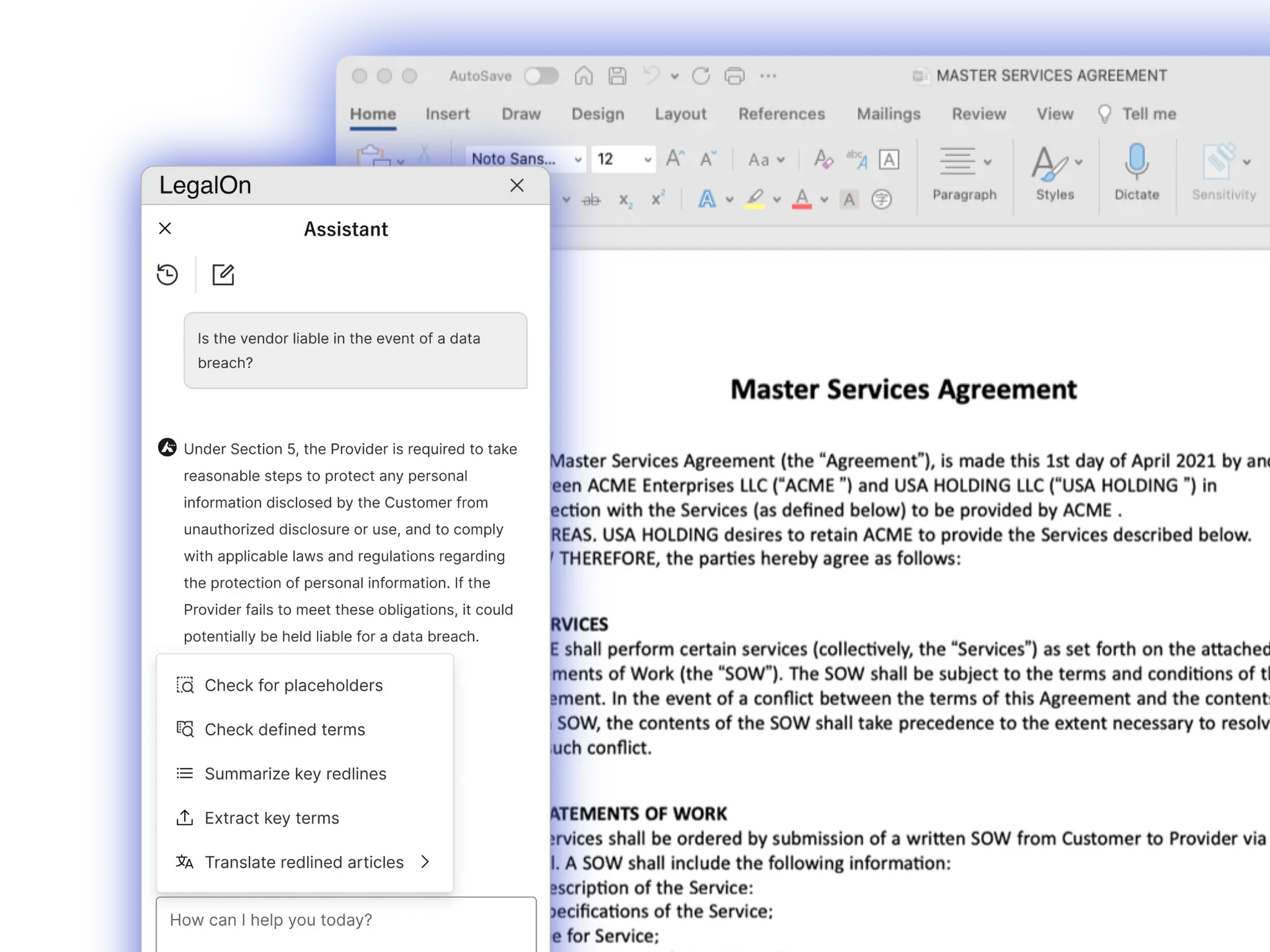
Task: Click the Dictate microphone button
Action: click(x=1137, y=173)
